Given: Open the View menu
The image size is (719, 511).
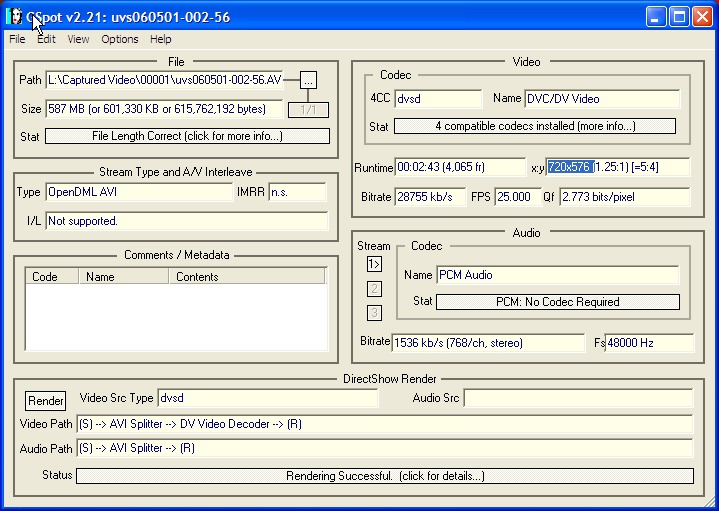Looking at the screenshot, I should pos(78,39).
